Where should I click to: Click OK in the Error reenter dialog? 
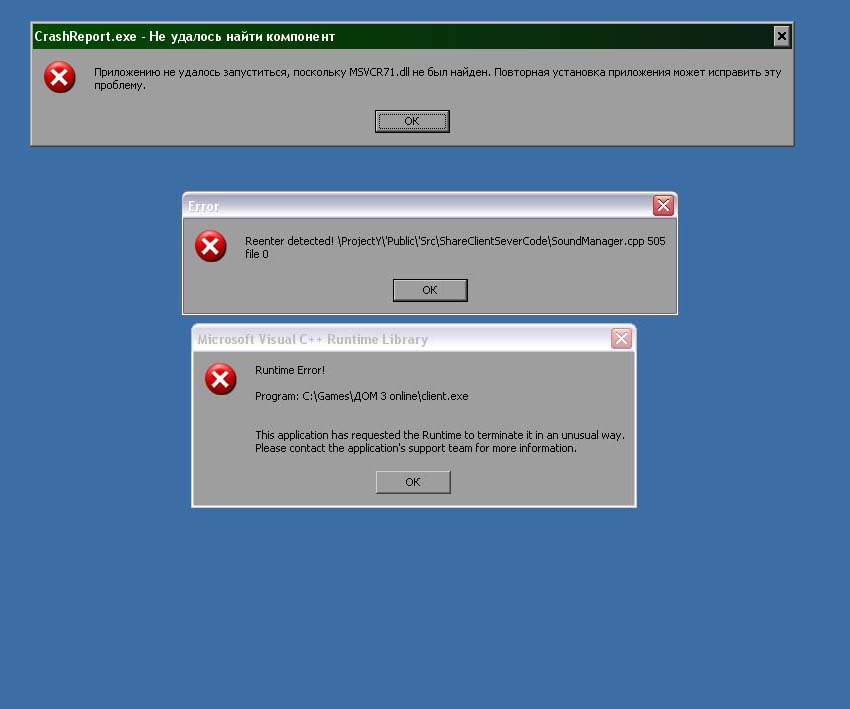[x=430, y=290]
